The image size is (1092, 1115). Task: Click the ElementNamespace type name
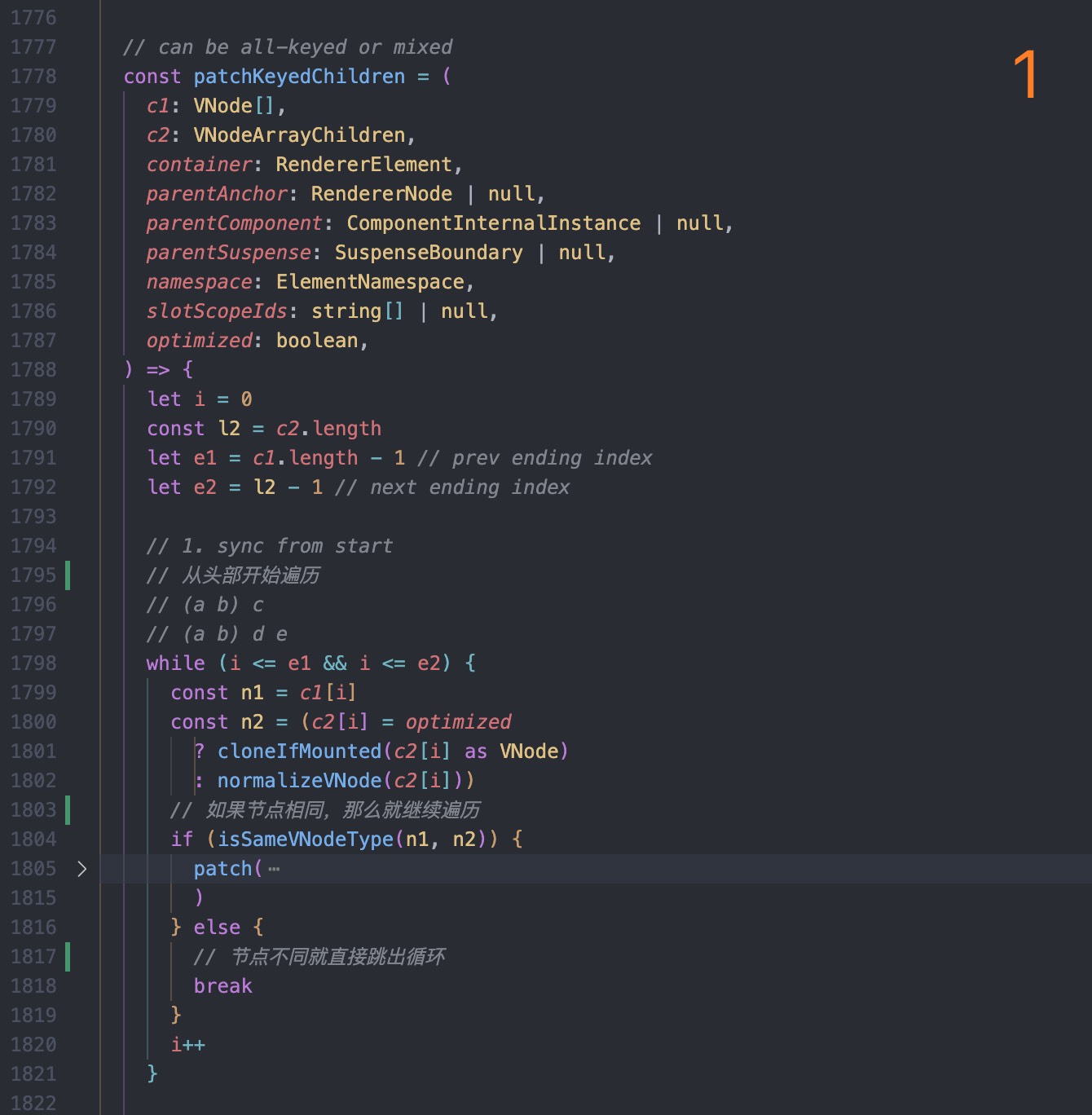370,282
